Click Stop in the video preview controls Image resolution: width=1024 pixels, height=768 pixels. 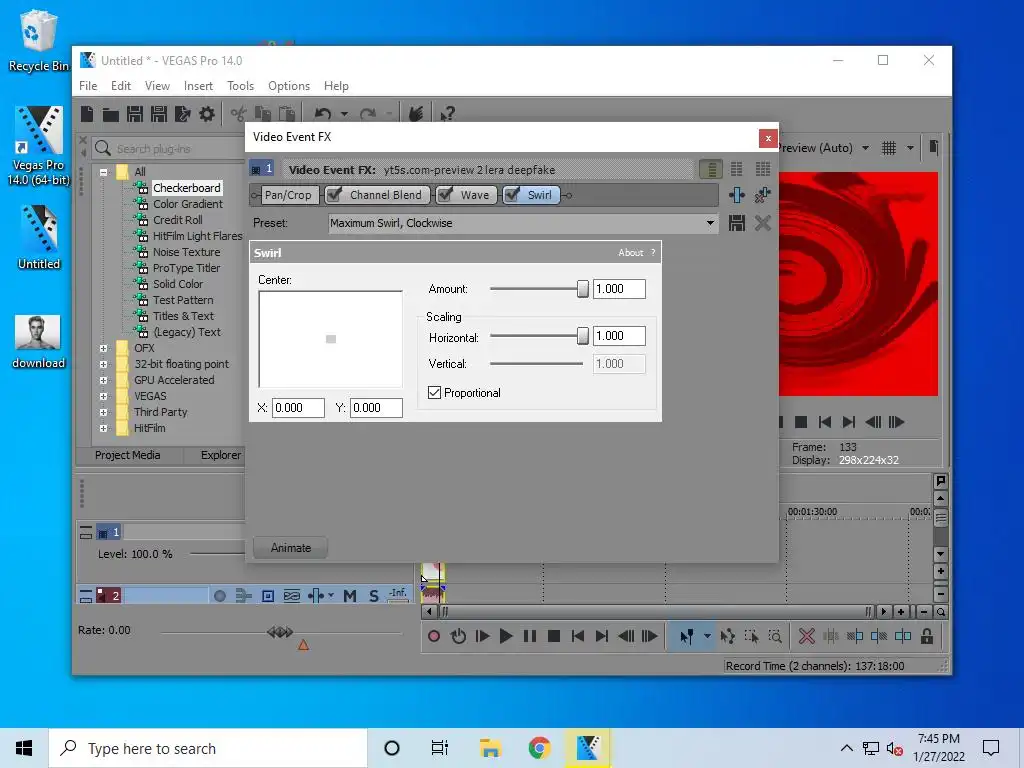tap(801, 422)
